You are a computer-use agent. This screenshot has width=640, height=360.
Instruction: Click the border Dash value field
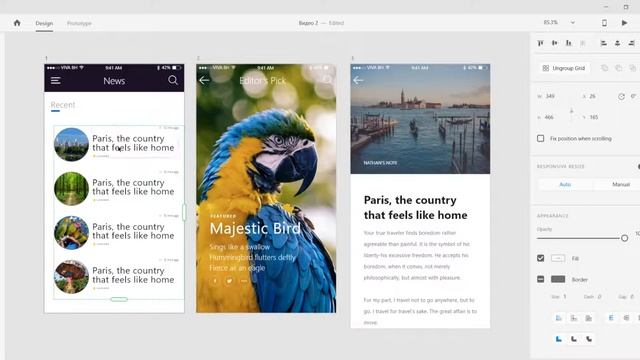tap(600, 297)
